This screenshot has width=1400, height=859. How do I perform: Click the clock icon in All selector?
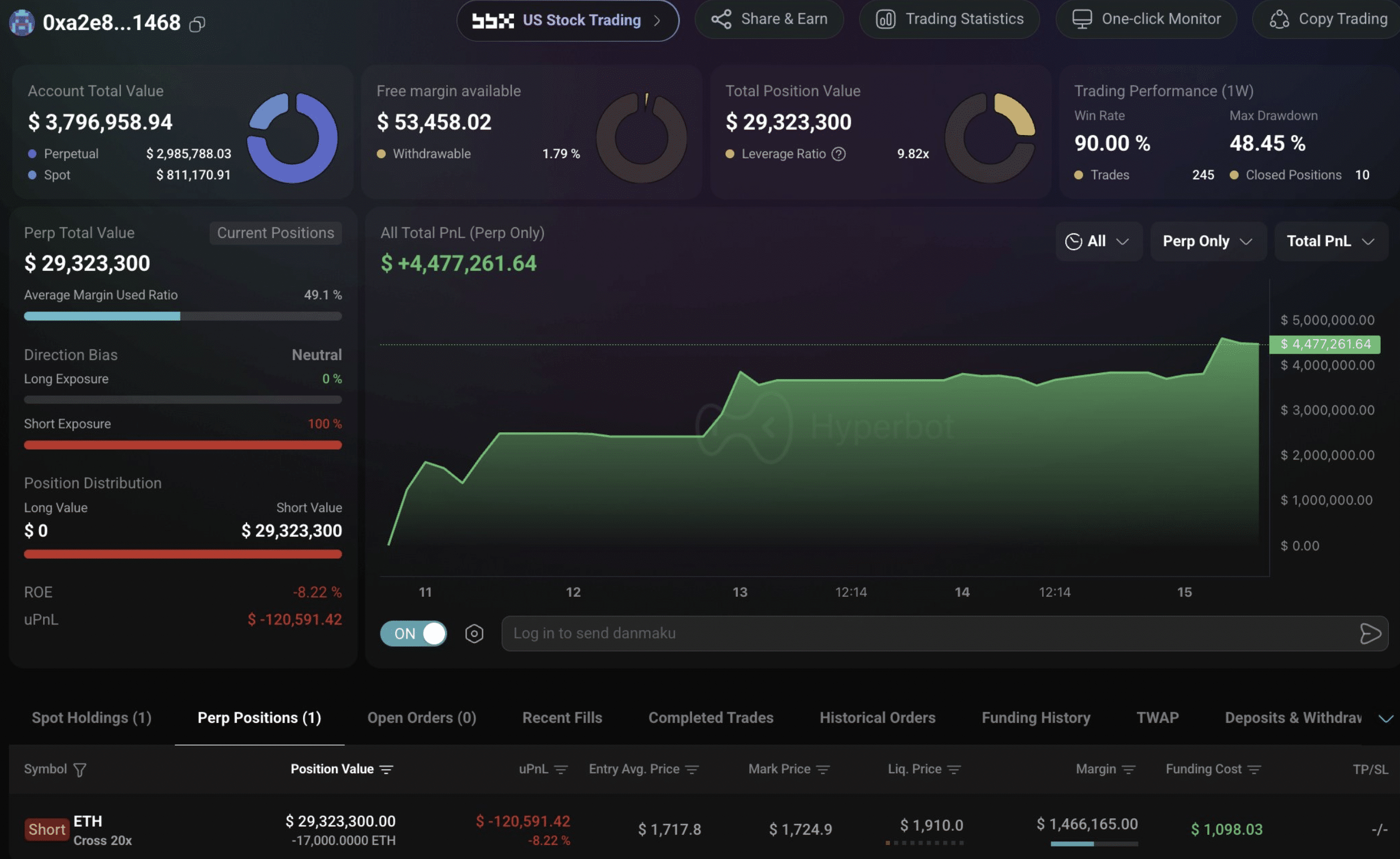click(1073, 241)
